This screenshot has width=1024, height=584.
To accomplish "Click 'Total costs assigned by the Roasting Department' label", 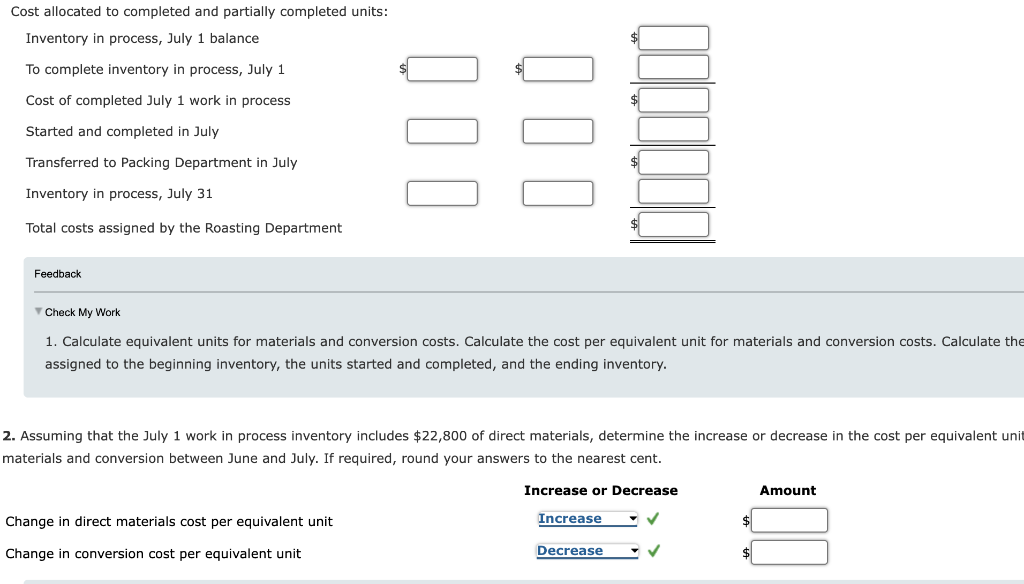I will pos(184,228).
